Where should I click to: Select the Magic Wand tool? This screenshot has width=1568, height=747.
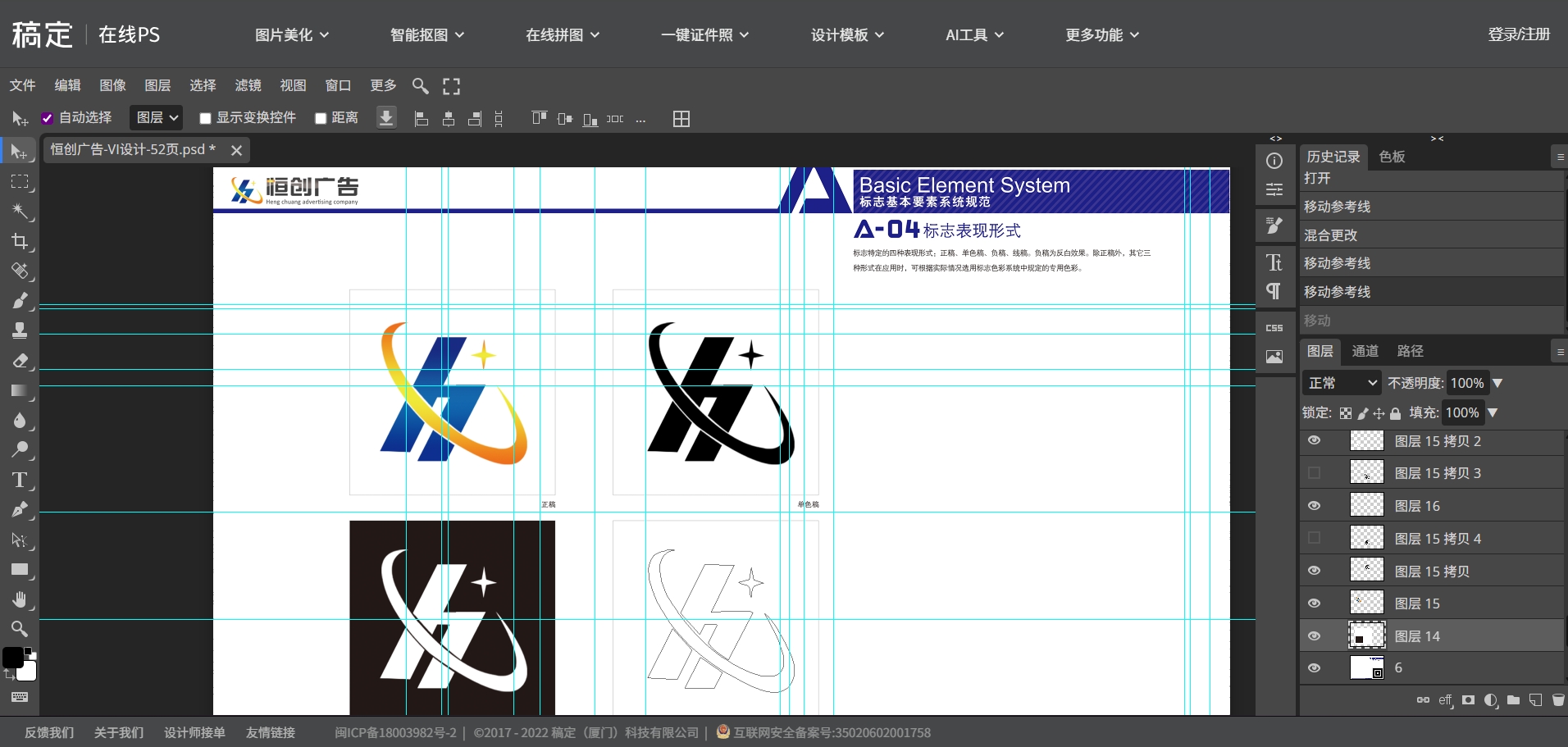(x=20, y=212)
